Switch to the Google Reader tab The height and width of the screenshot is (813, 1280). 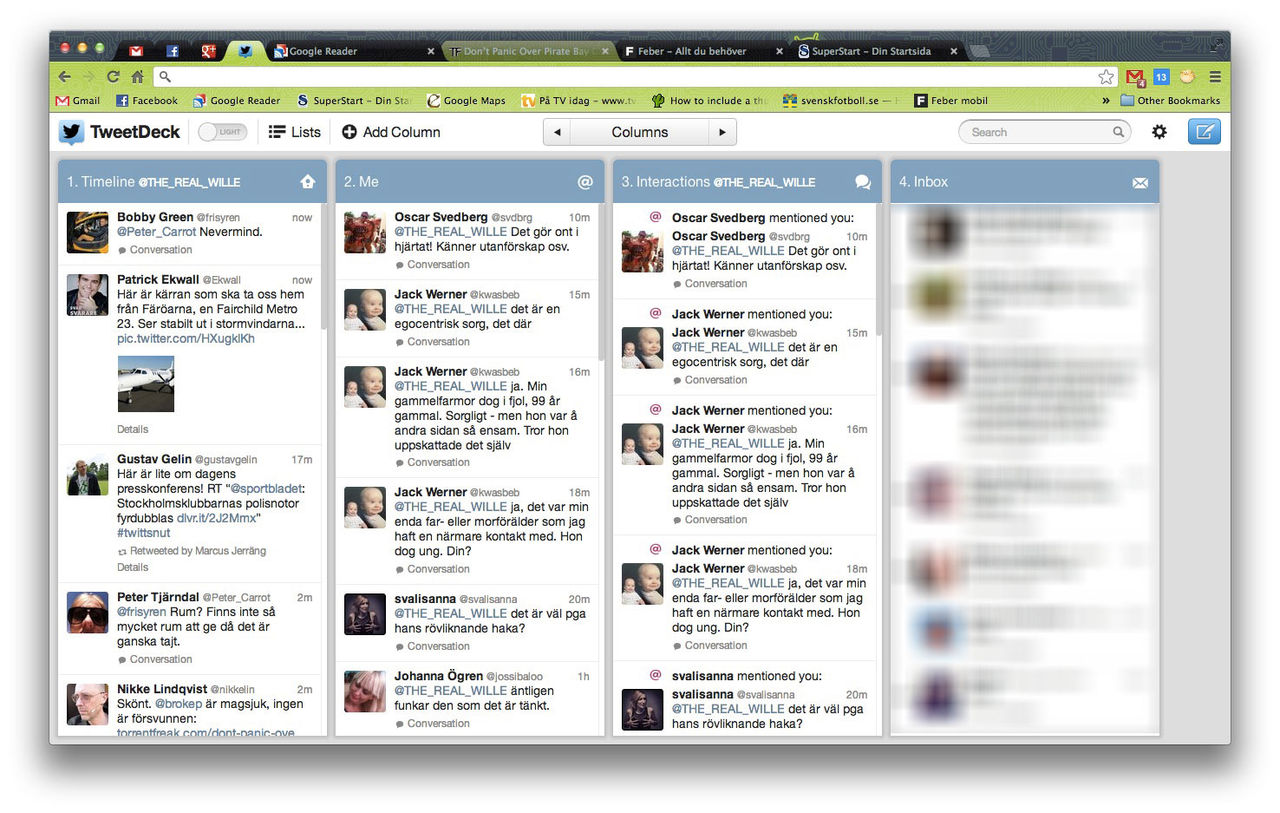[x=350, y=51]
